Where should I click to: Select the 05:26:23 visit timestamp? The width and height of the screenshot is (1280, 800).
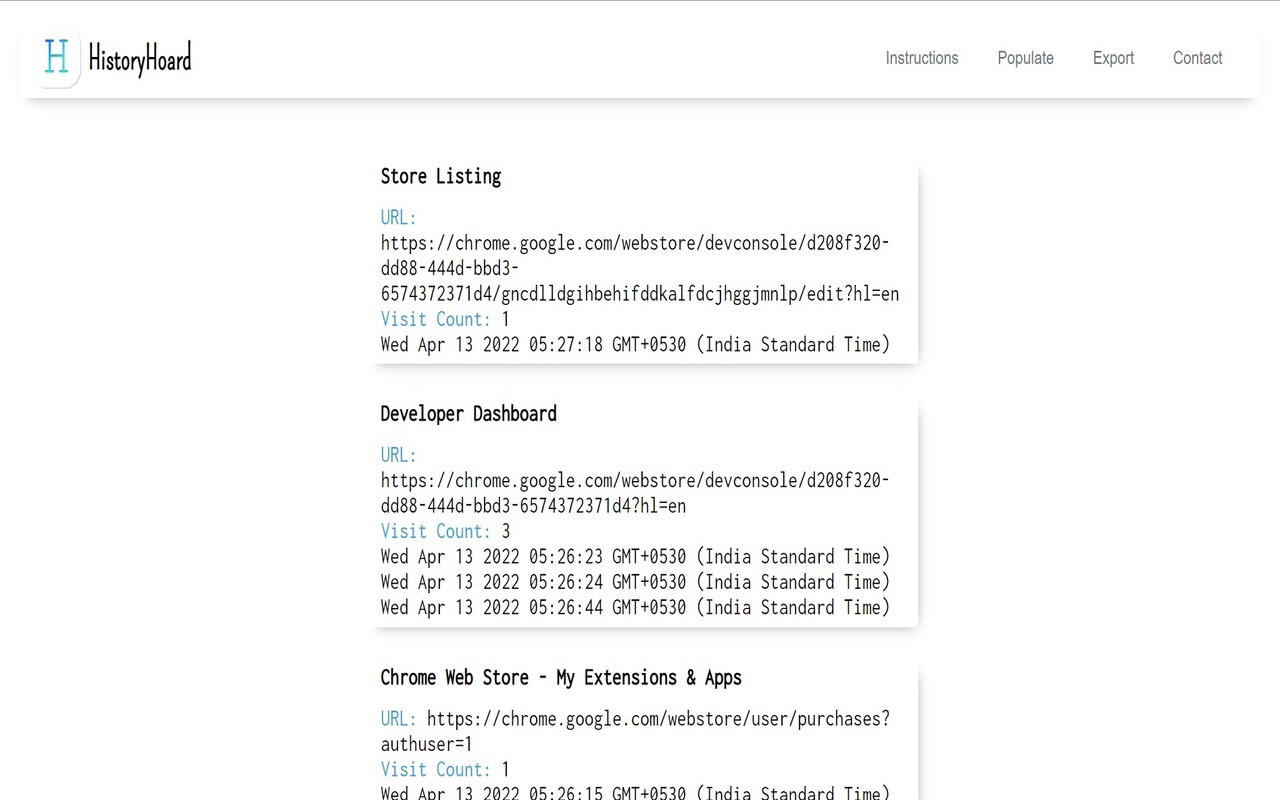(x=635, y=557)
